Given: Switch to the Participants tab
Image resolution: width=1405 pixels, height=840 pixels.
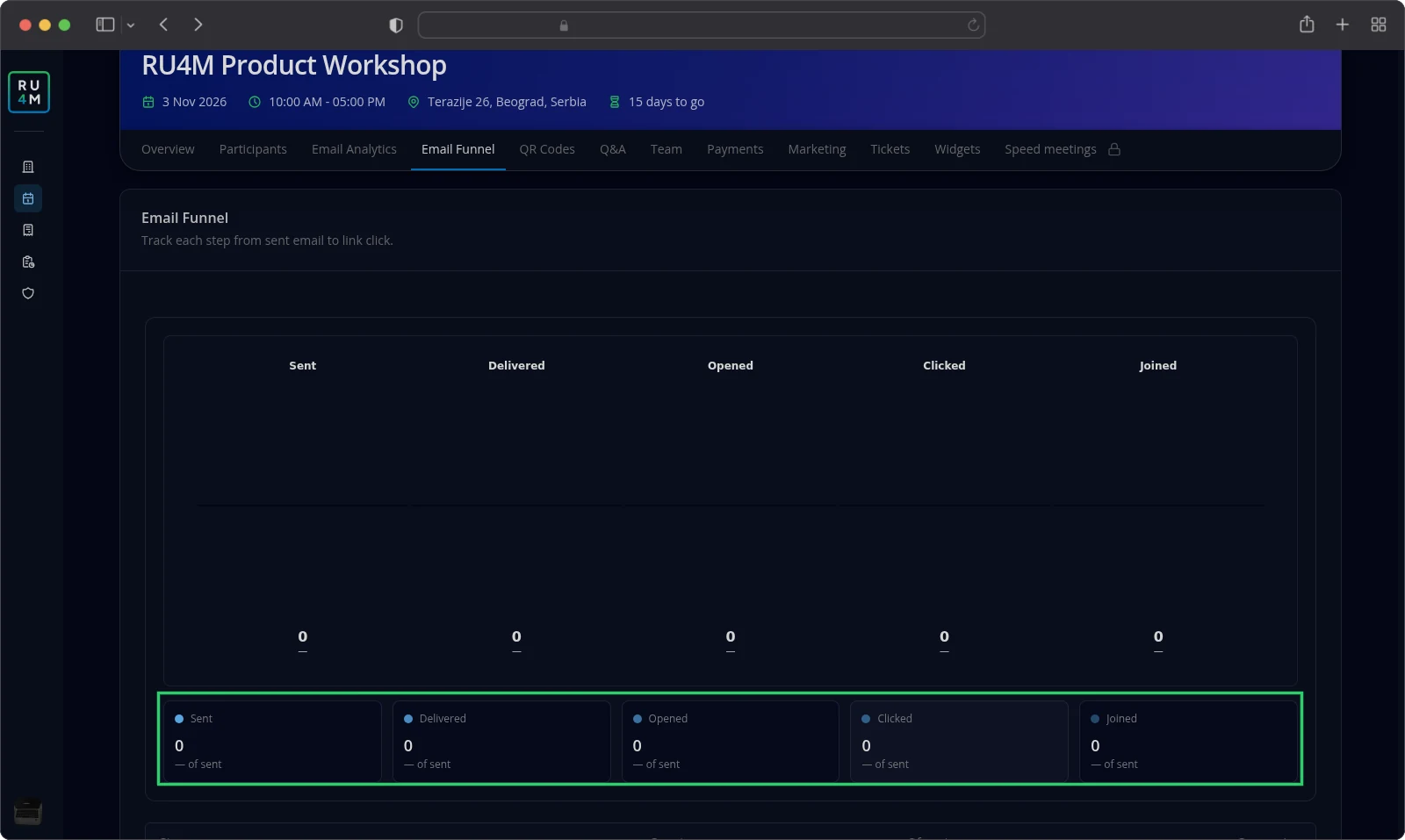Looking at the screenshot, I should [x=253, y=149].
